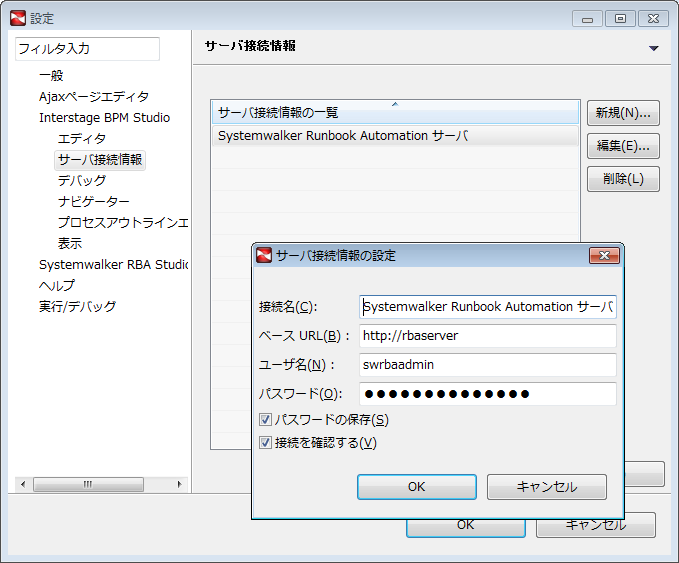Screen dimensions: 679x563
Task: Close the サーバ接続情報の設定 dialog
Action: click(x=604, y=256)
